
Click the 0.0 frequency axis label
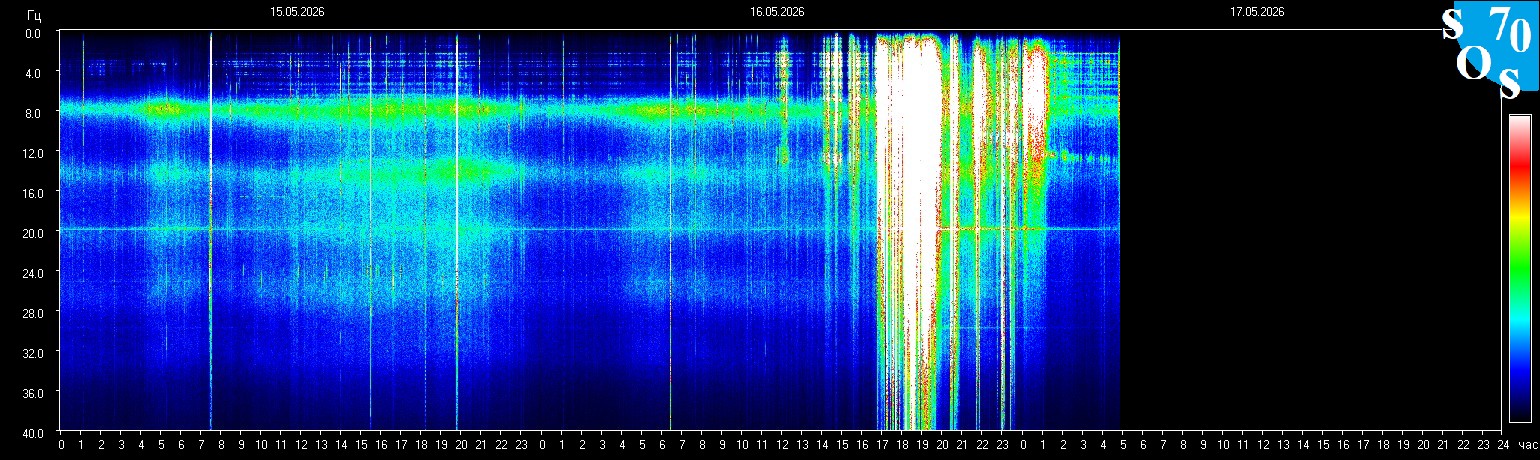32,33
